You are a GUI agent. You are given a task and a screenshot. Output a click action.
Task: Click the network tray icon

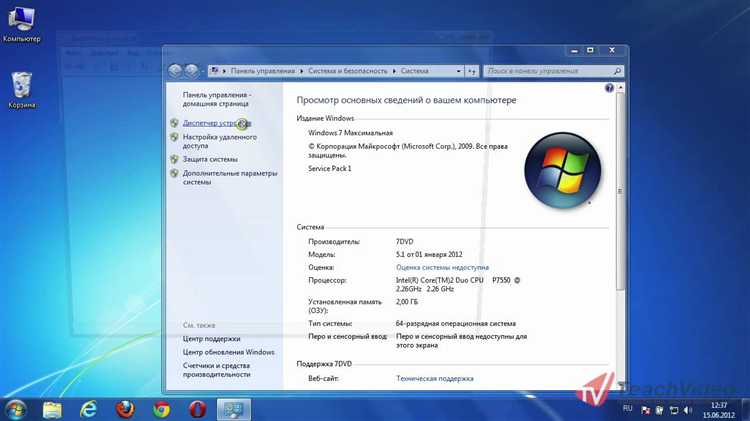click(674, 410)
